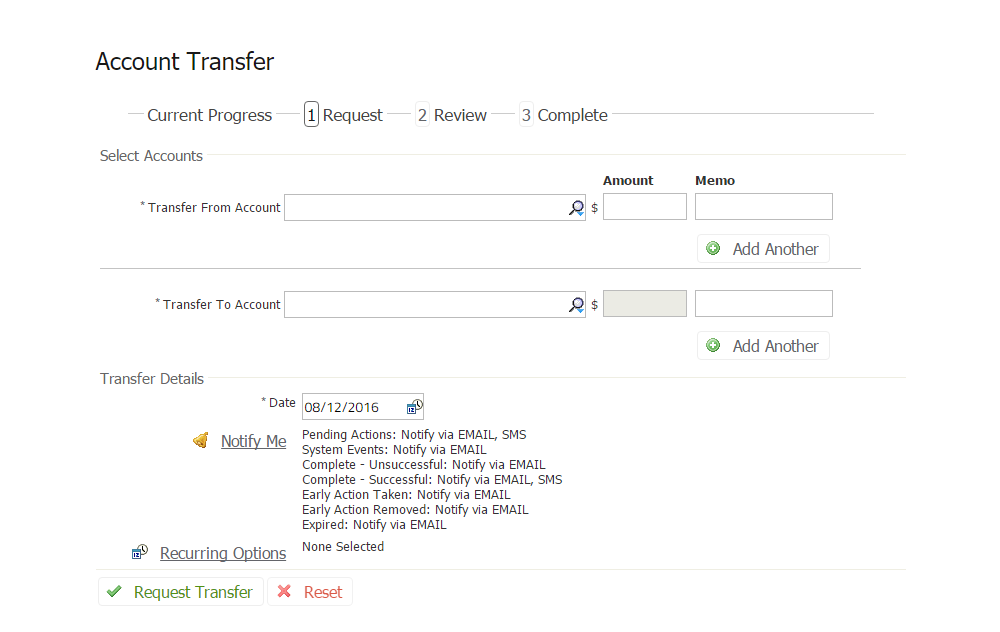
Task: Click the Notify Me bell icon
Action: [201, 441]
